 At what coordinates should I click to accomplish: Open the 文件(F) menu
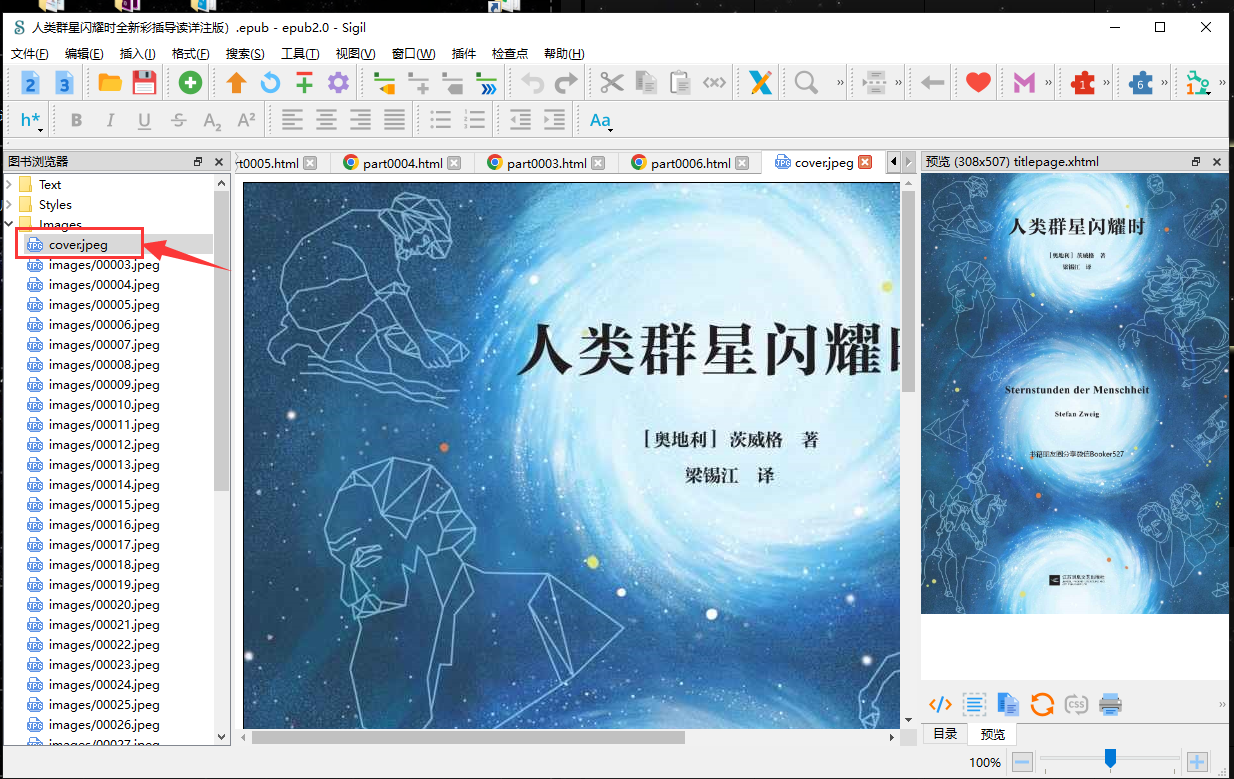click(30, 54)
